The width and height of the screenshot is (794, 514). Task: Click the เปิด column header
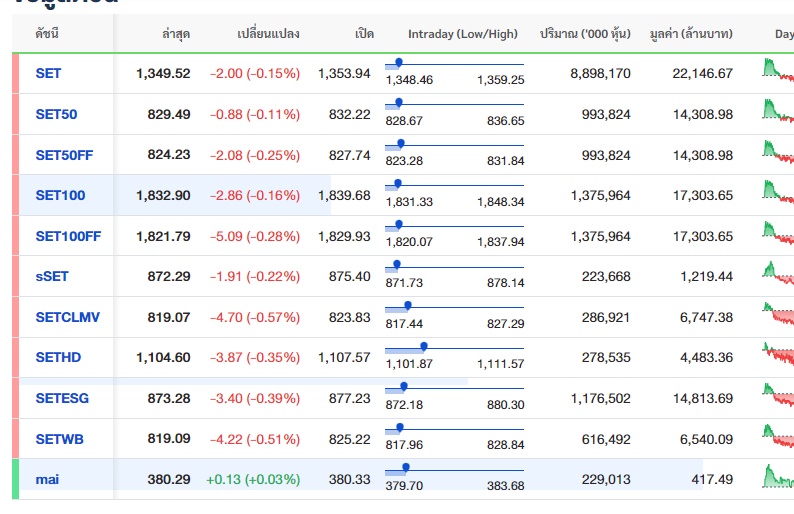click(364, 34)
